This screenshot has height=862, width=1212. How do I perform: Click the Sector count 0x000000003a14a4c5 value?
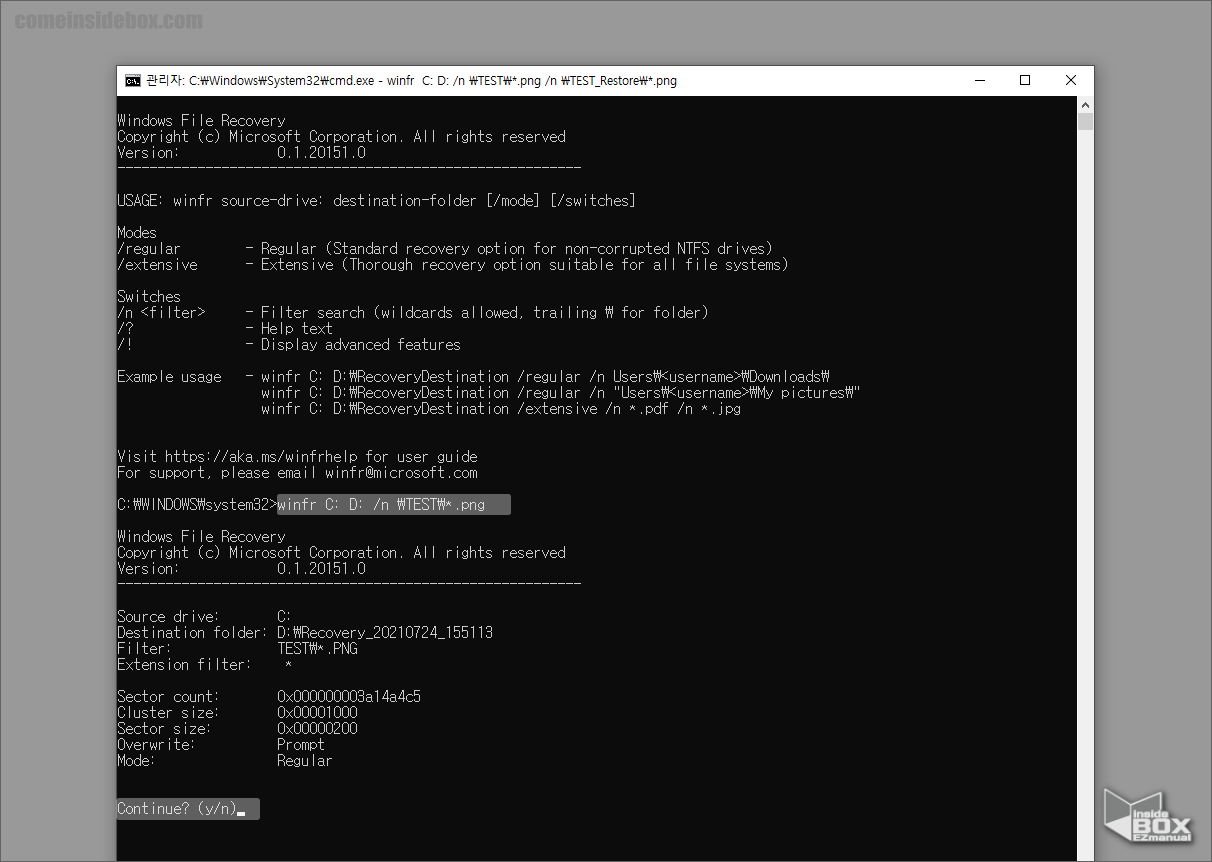click(349, 697)
